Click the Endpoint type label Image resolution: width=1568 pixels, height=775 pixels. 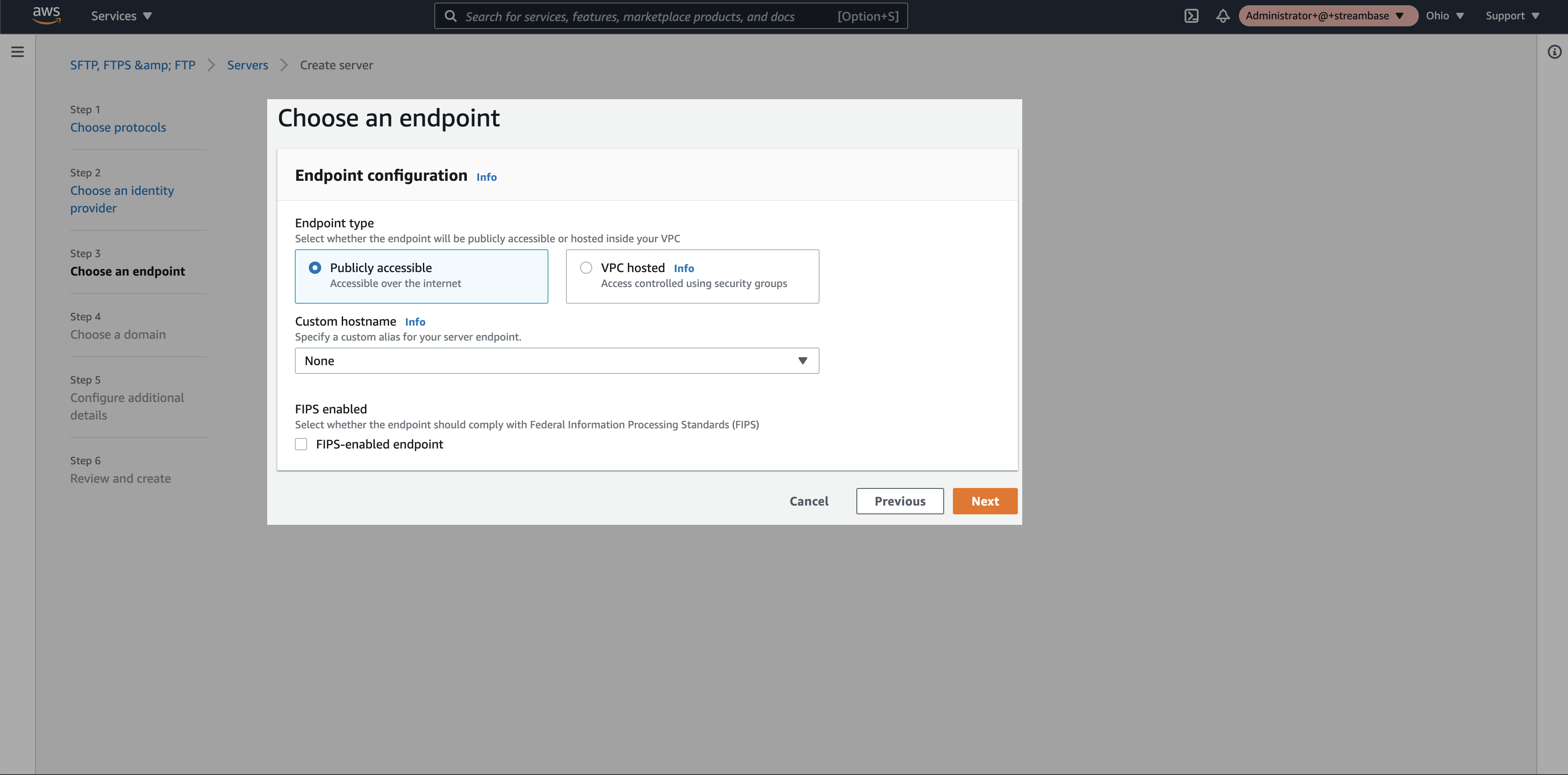[334, 223]
